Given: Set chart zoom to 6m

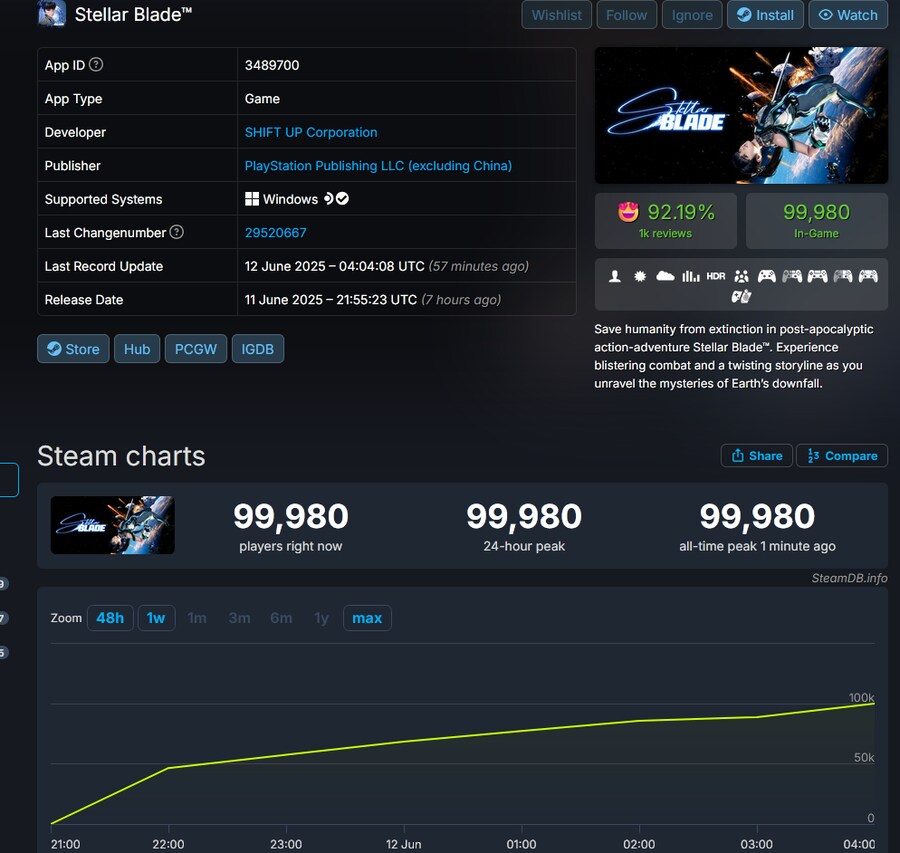Looking at the screenshot, I should coord(281,618).
